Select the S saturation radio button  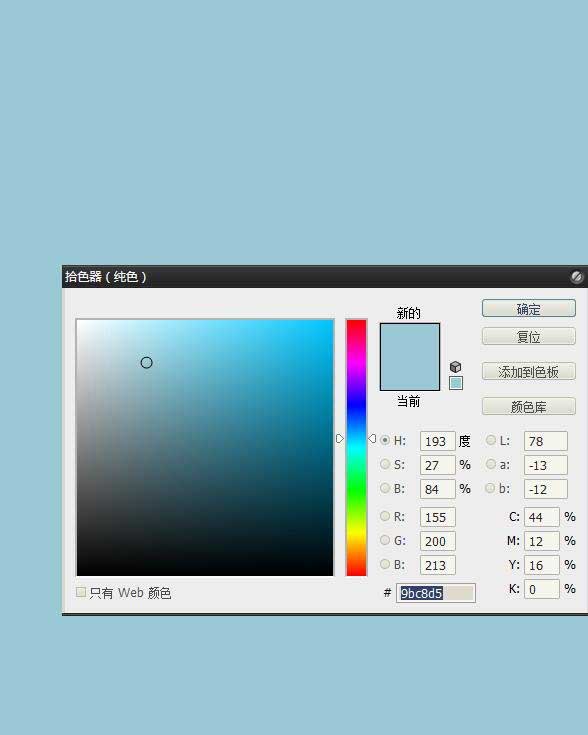tap(385, 464)
